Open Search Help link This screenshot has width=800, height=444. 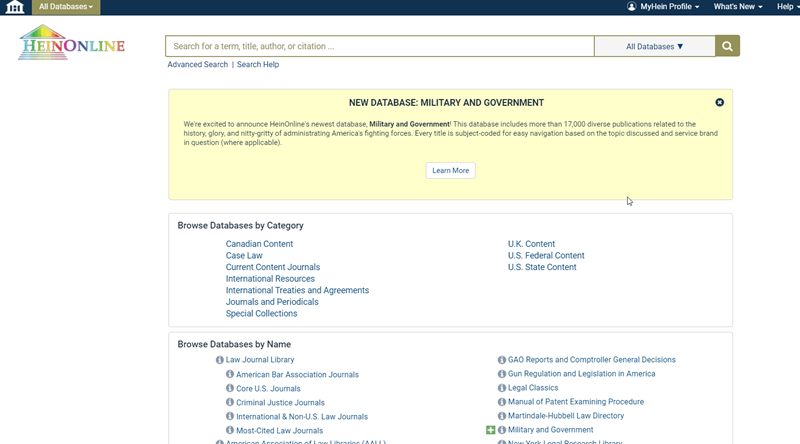258,64
